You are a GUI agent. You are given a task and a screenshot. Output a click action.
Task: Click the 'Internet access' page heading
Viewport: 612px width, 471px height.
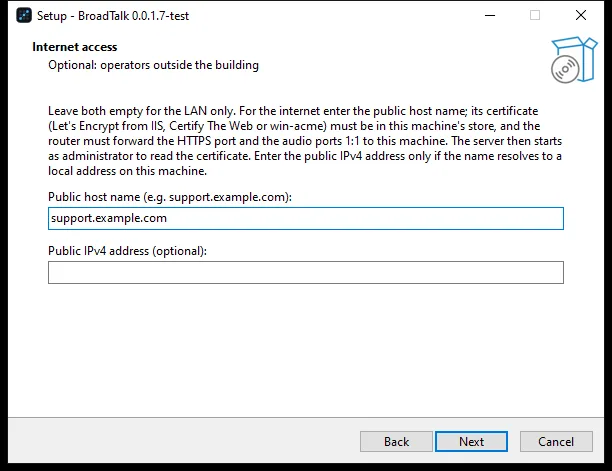75,47
